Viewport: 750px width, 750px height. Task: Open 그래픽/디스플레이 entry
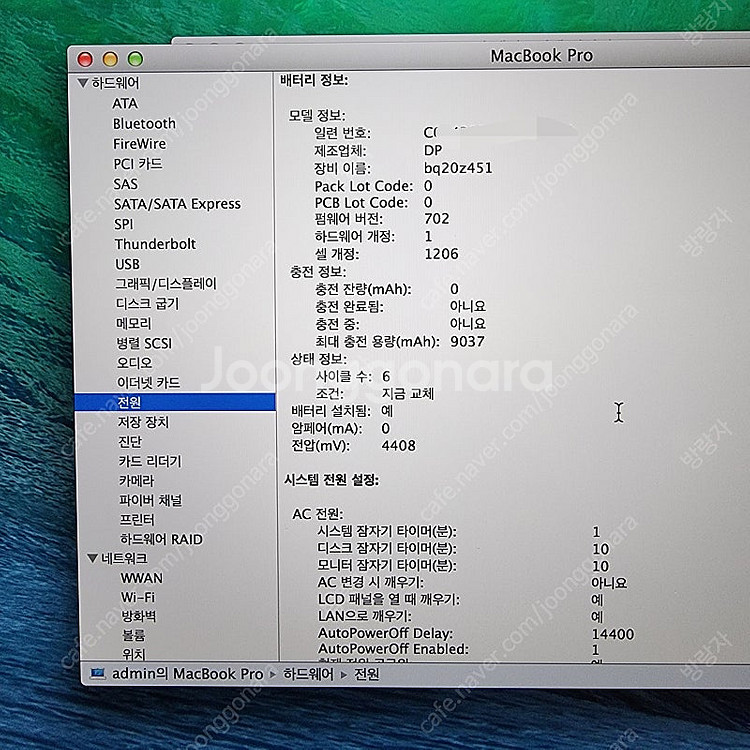click(166, 284)
